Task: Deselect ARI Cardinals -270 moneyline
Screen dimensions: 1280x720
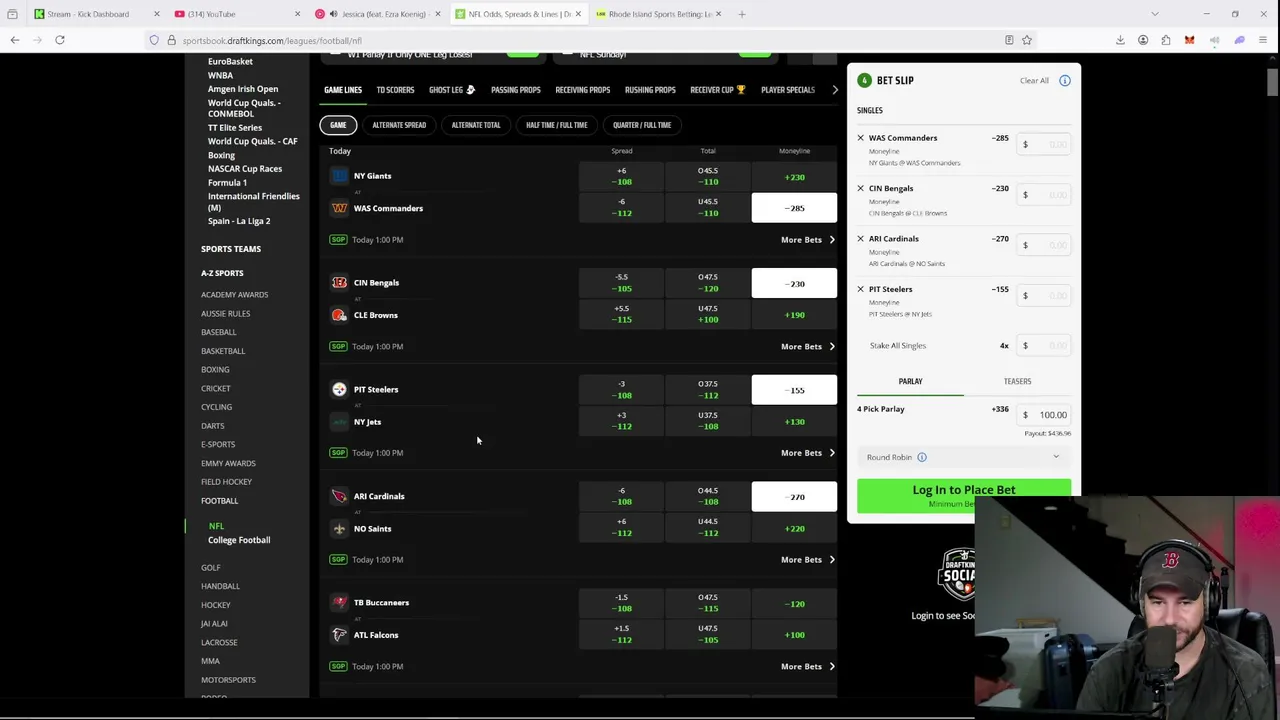Action: (794, 497)
